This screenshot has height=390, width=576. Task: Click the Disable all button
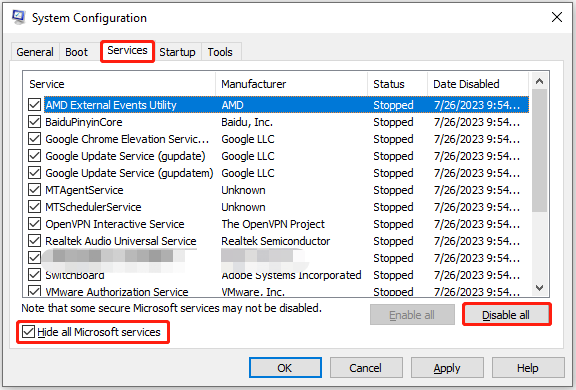point(506,315)
